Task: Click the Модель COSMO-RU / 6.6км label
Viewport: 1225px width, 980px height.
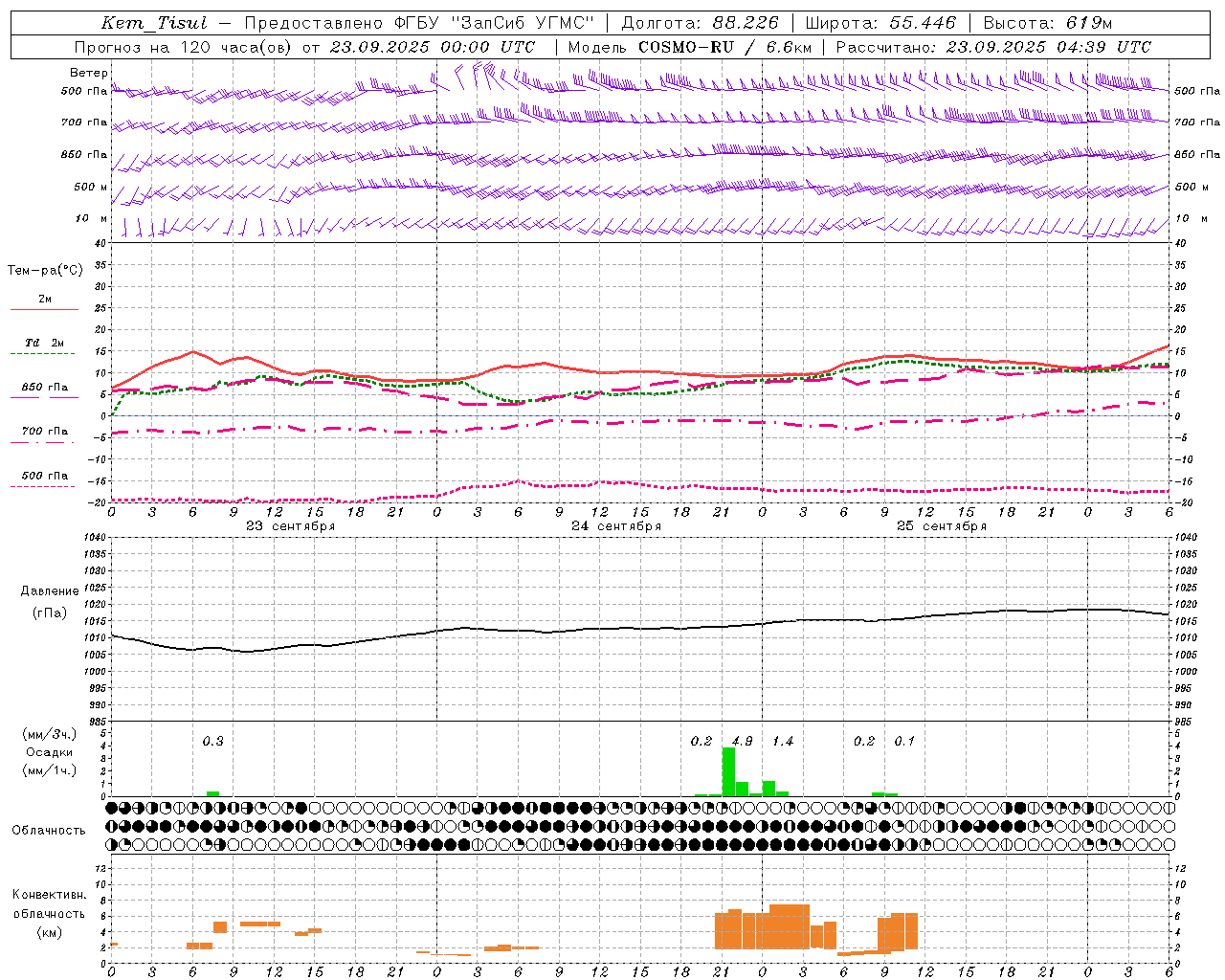Action: [690, 47]
